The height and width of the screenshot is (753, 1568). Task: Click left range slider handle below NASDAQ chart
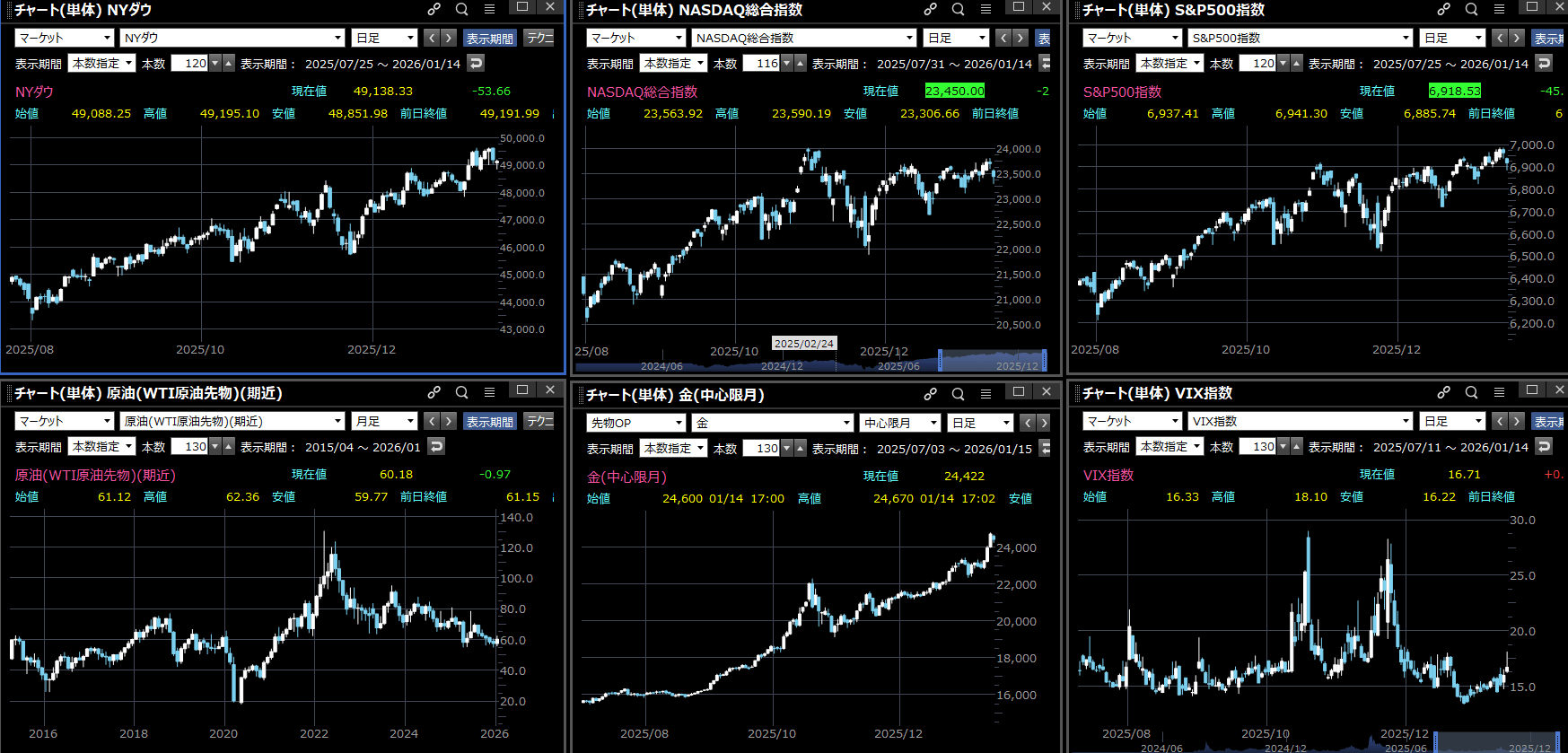[x=940, y=361]
